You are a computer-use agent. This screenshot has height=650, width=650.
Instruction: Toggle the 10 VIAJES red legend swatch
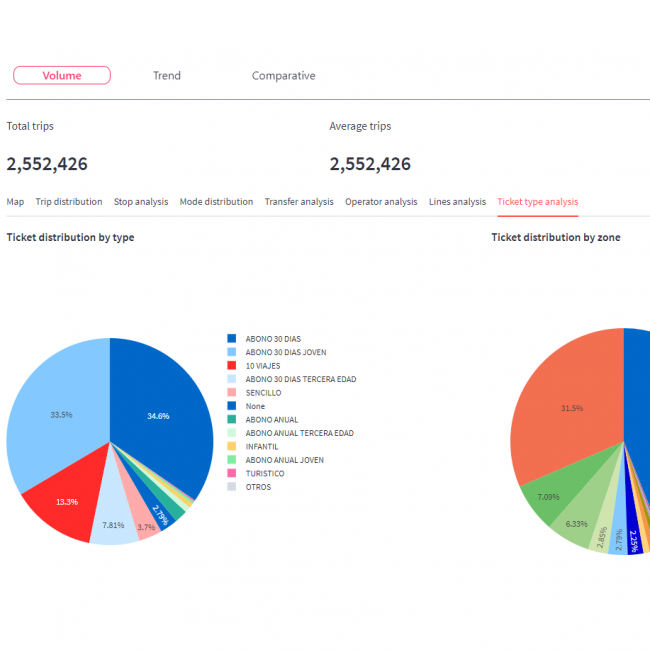tap(232, 366)
